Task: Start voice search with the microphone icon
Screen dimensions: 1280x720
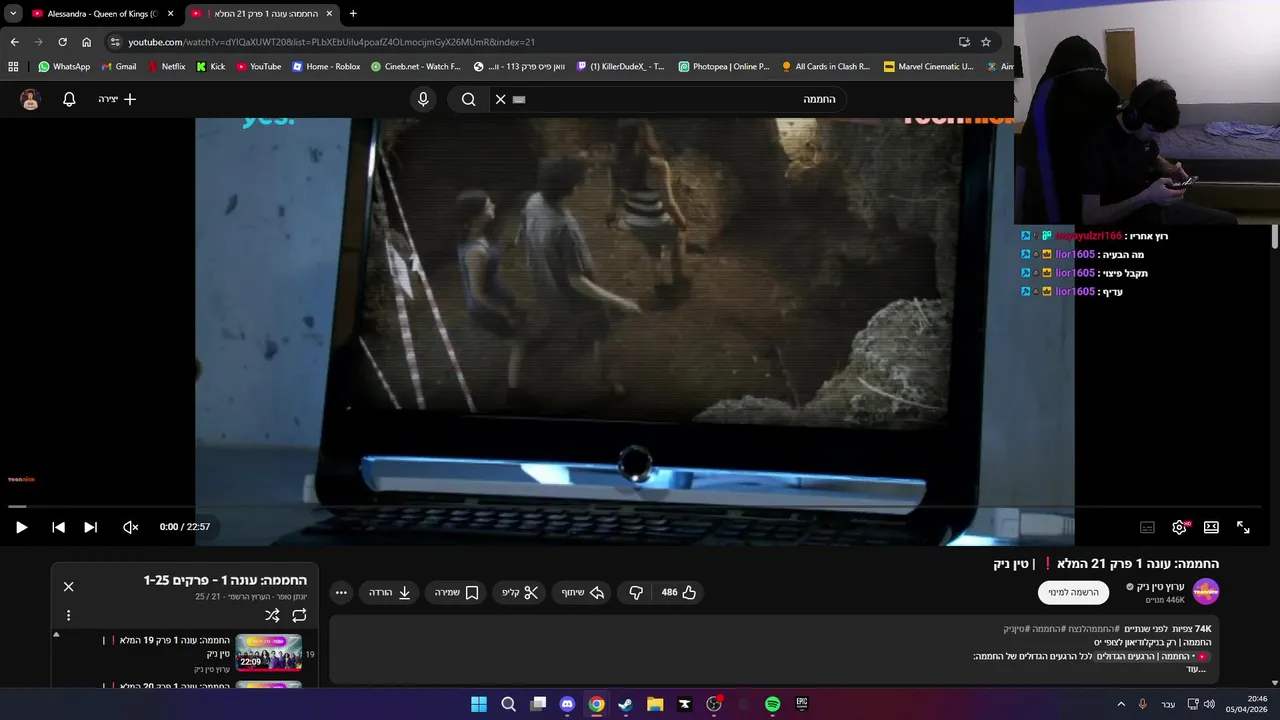Action: click(x=423, y=99)
